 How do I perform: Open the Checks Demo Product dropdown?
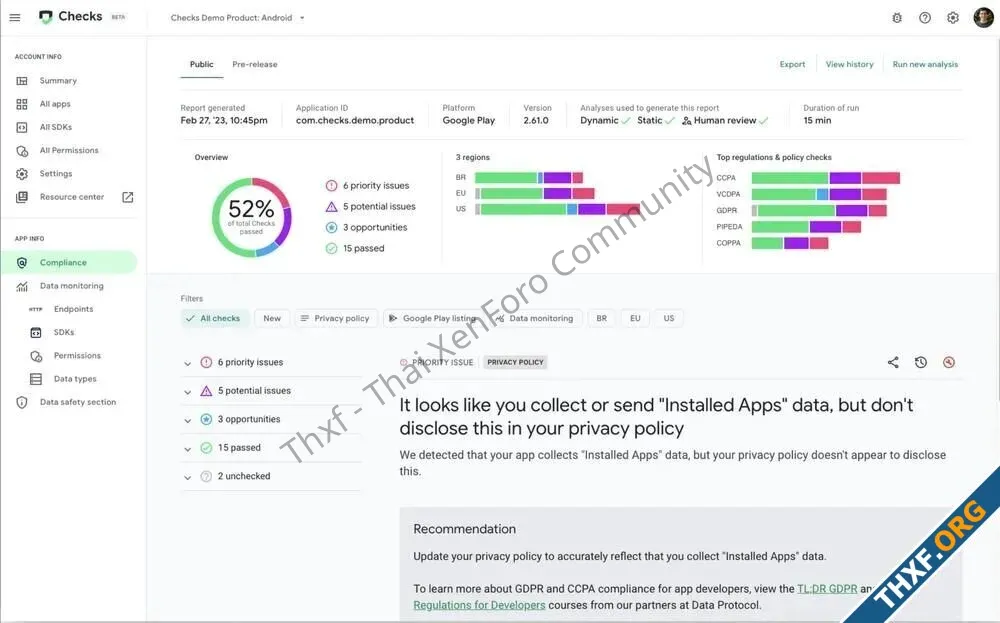pyautogui.click(x=237, y=18)
